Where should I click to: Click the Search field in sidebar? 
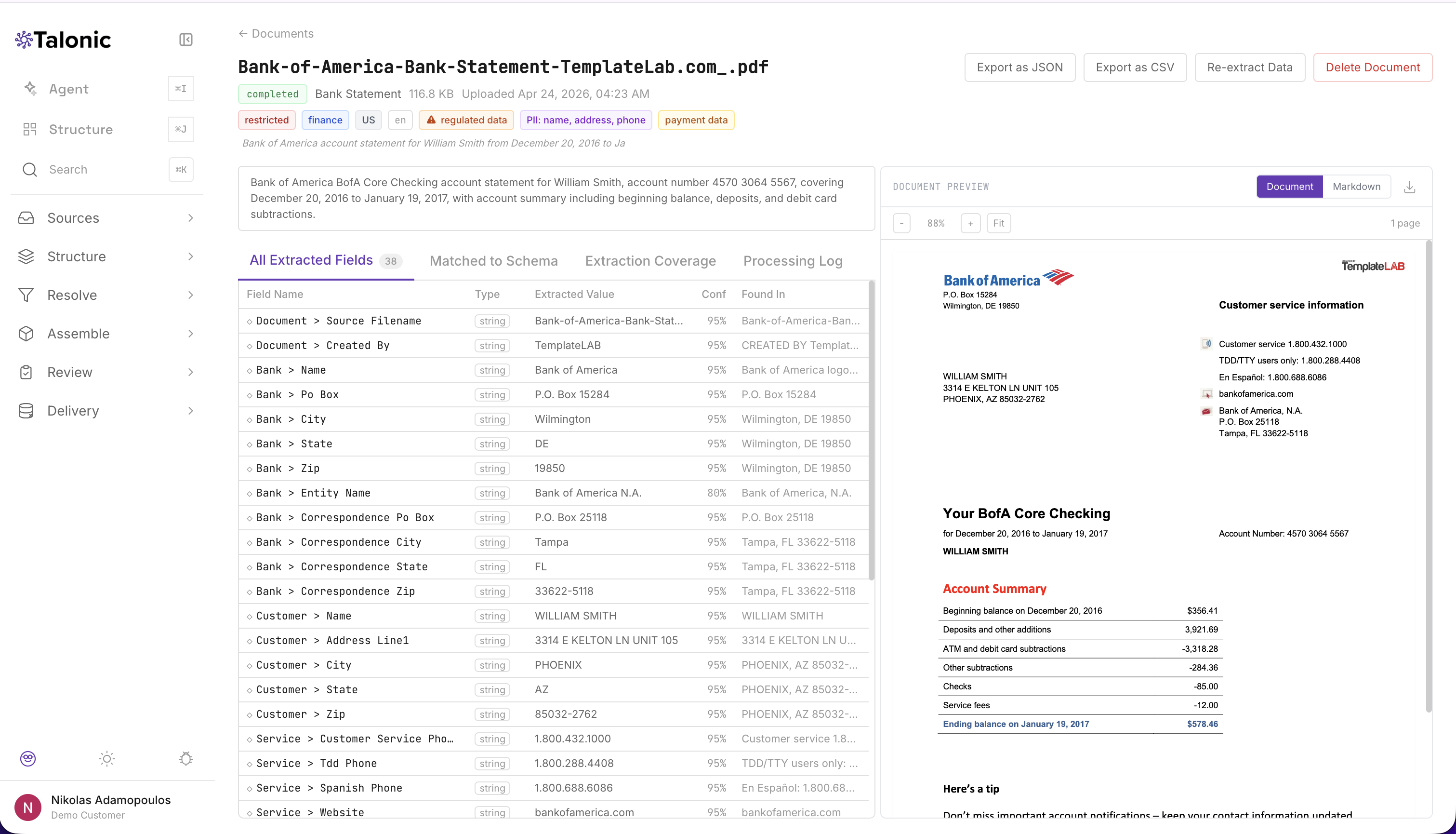pyautogui.click(x=107, y=170)
